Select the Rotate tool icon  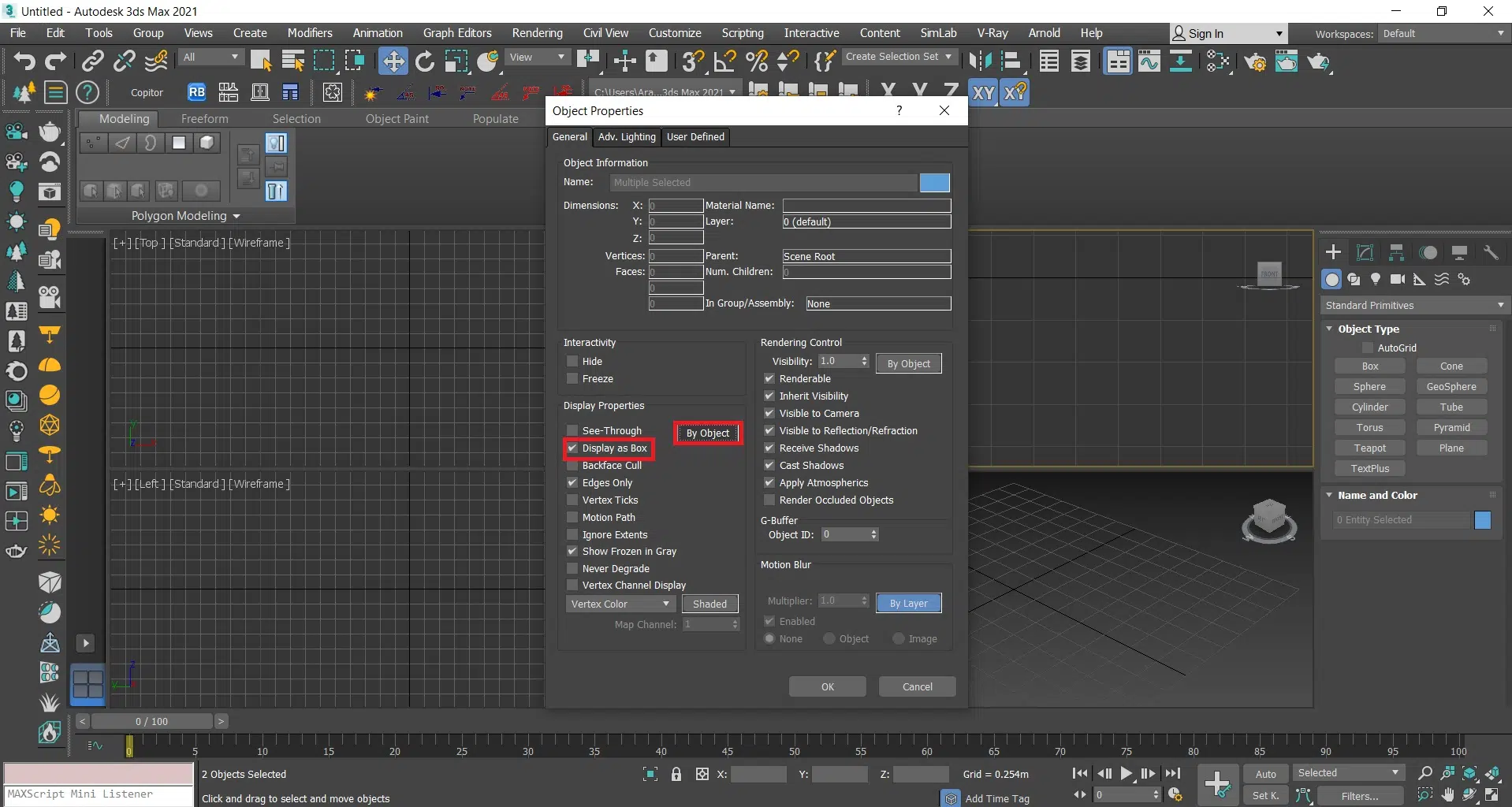pos(425,61)
